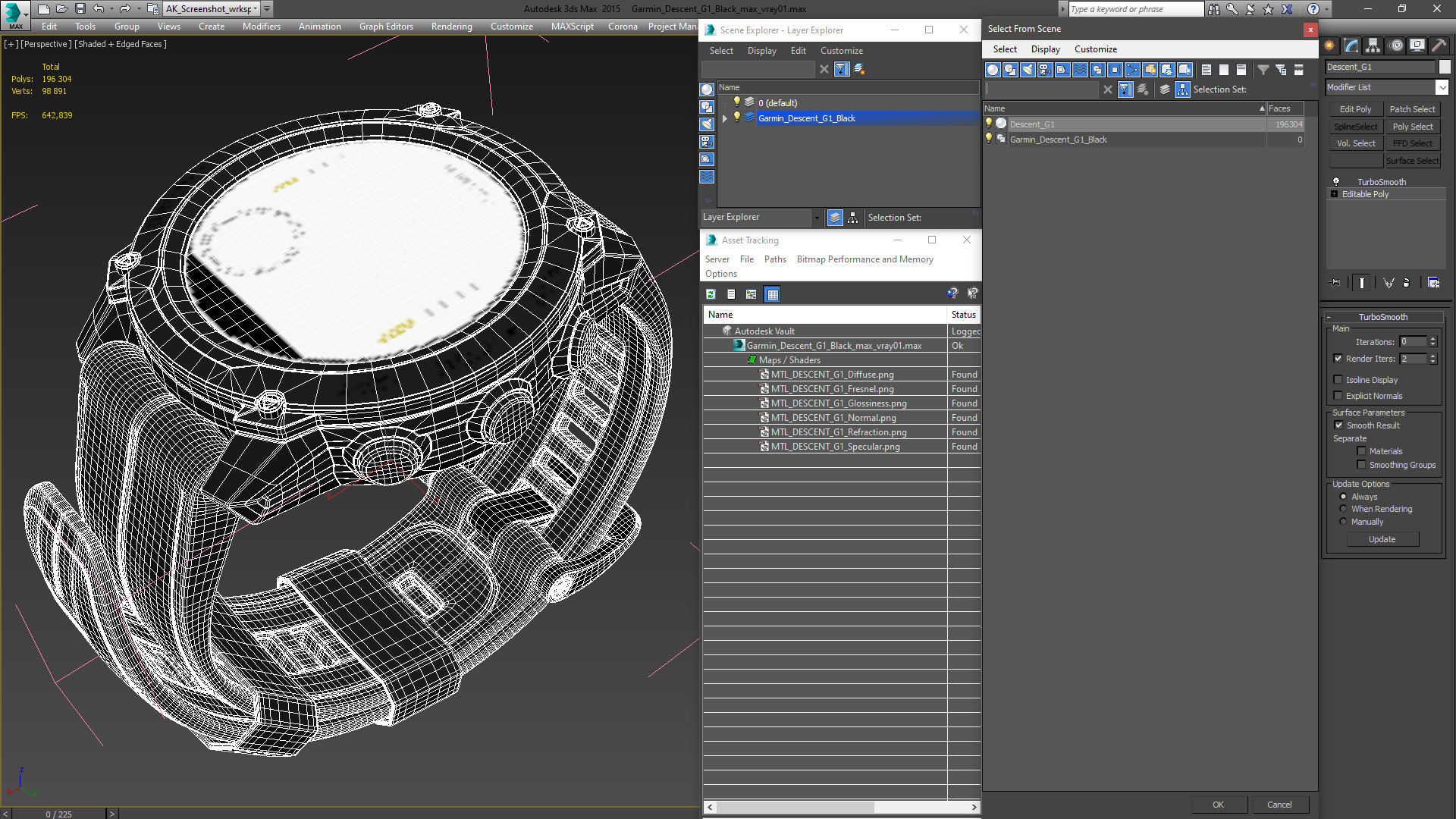Toggle Display Shapes filter in Select From Scene

click(x=1010, y=70)
